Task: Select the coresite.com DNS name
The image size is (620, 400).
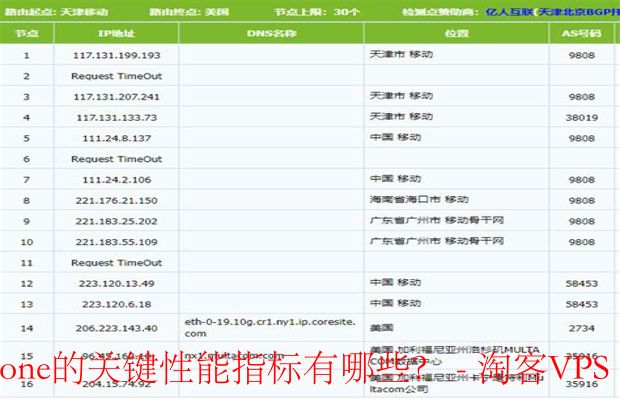Action: point(270,328)
